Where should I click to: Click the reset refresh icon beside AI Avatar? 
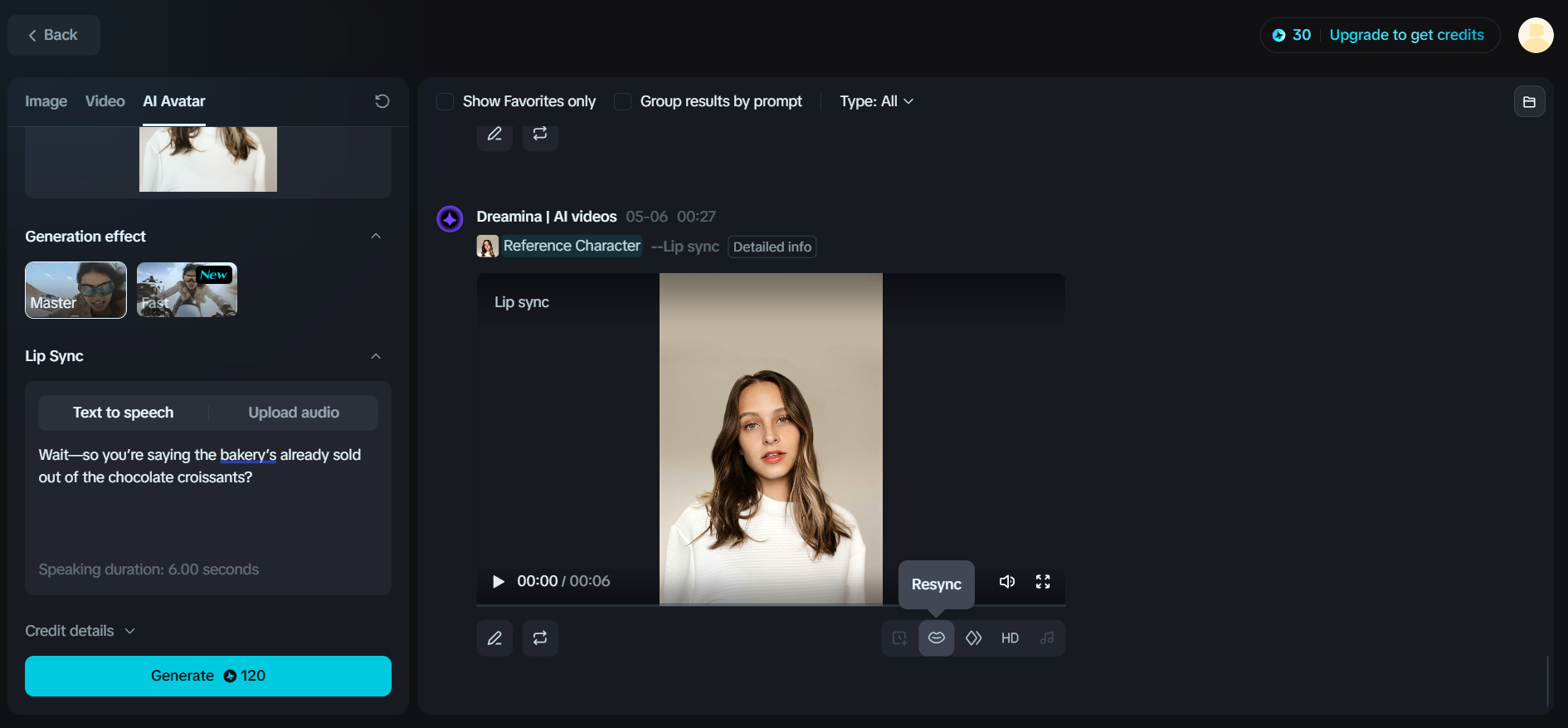(x=382, y=101)
